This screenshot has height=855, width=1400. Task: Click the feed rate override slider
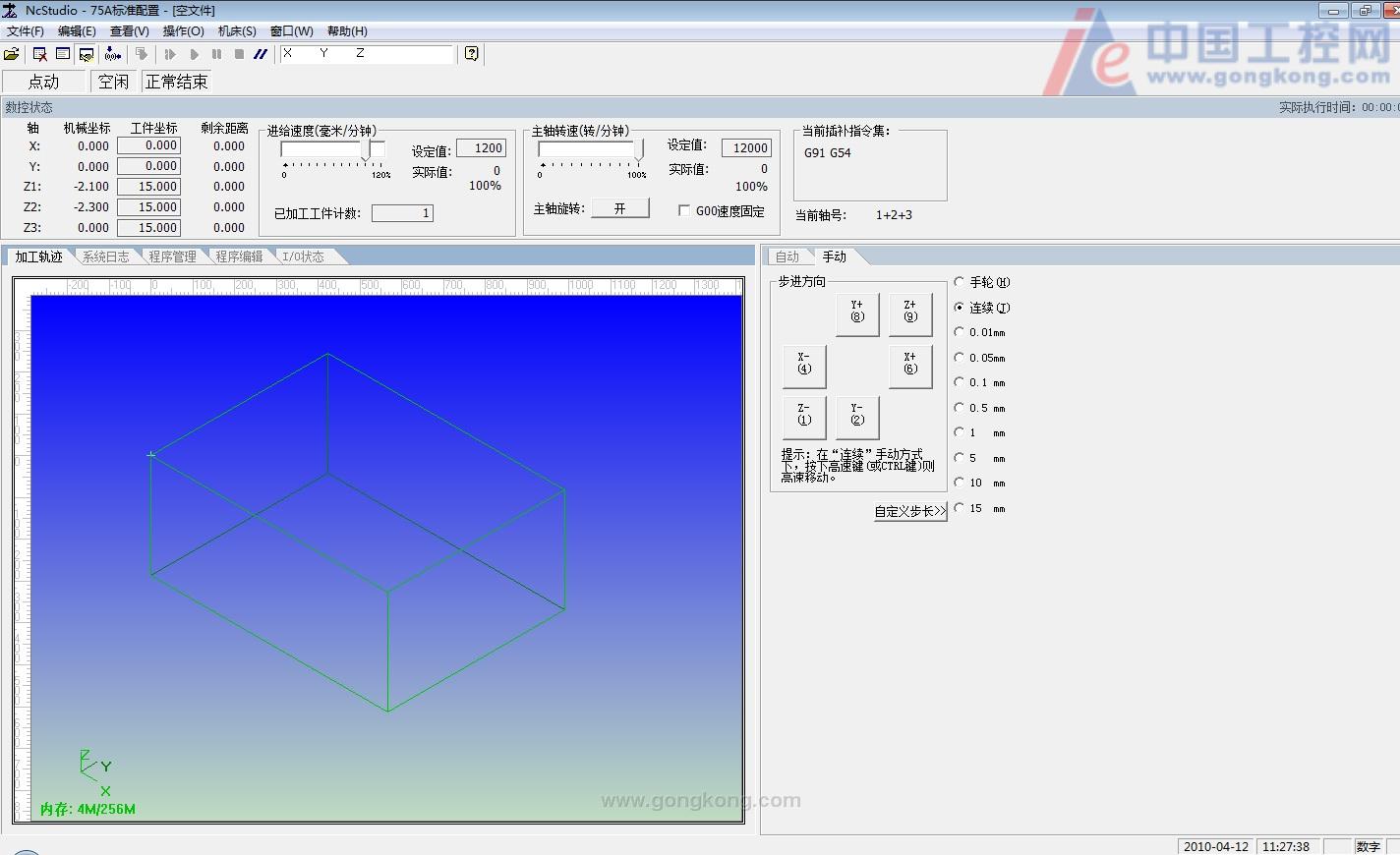click(367, 150)
